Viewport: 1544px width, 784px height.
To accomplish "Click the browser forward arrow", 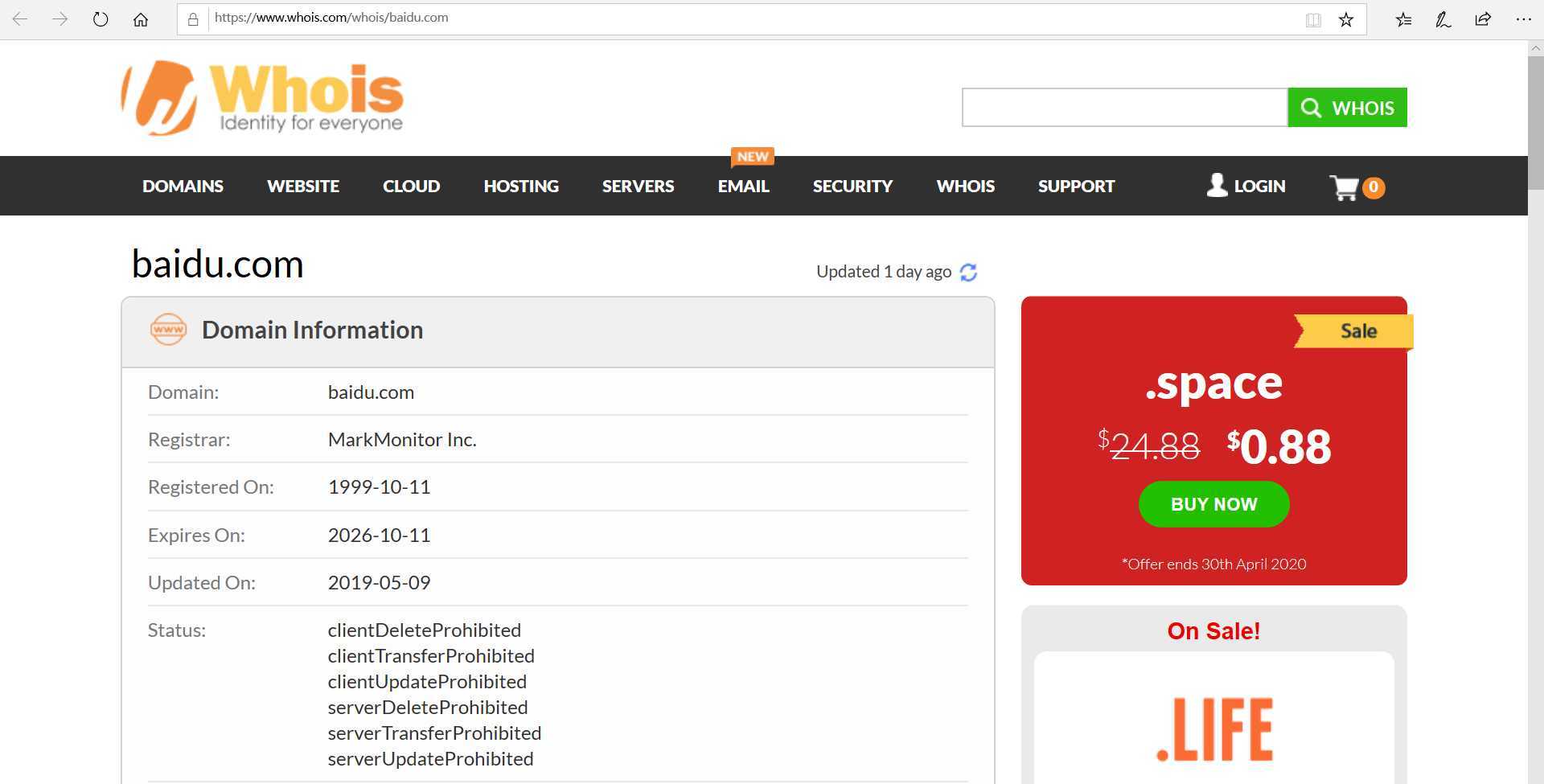I will click(x=60, y=19).
